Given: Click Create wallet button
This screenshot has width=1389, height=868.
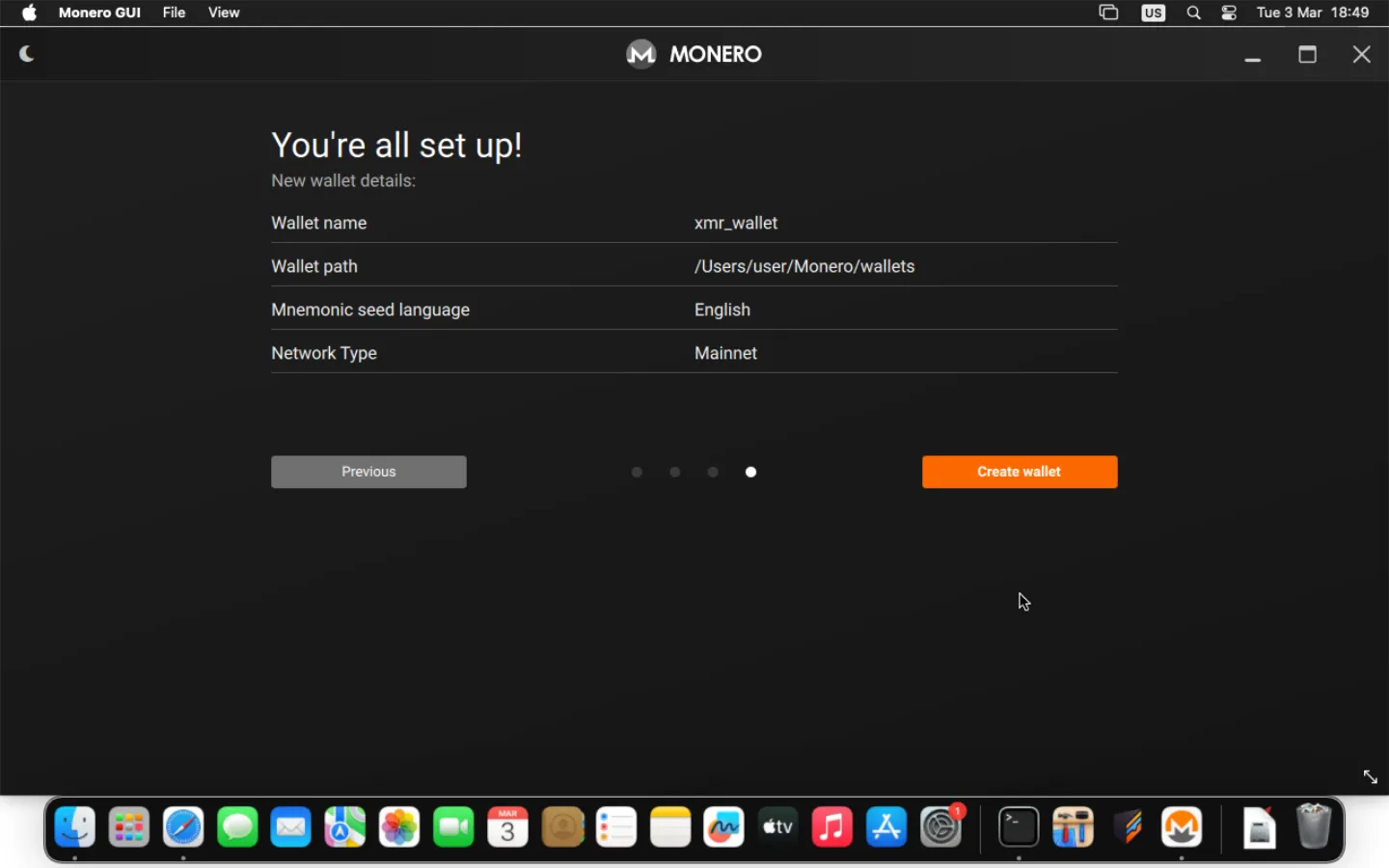Looking at the screenshot, I should tap(1020, 472).
